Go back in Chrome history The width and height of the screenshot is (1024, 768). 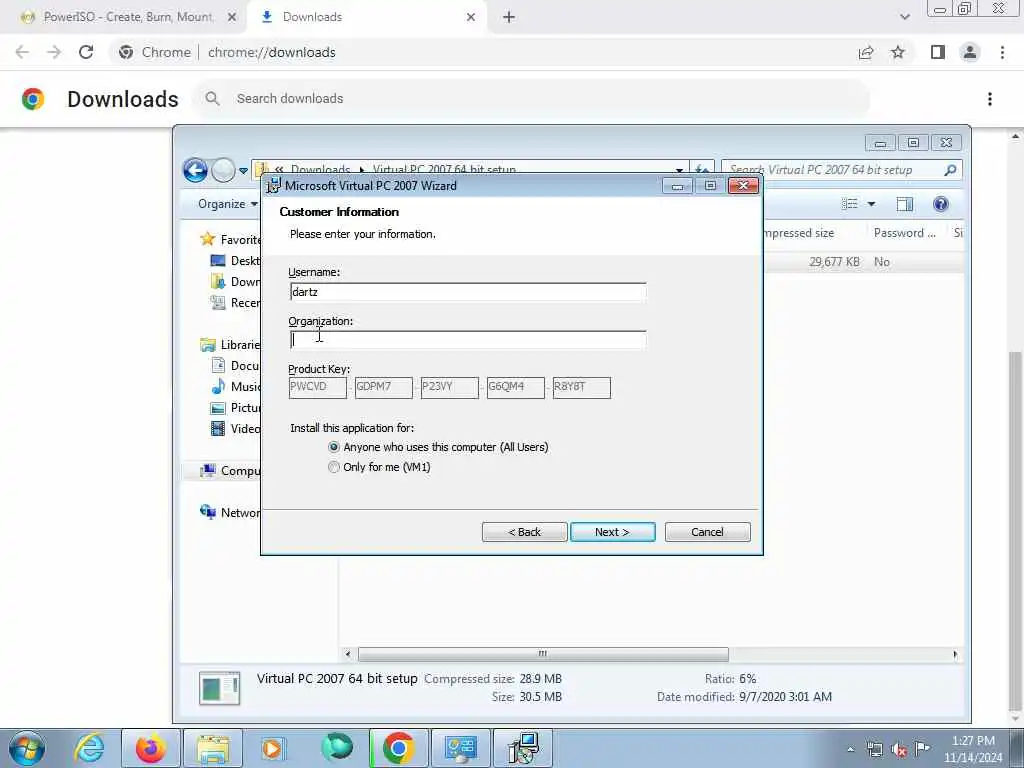(x=22, y=52)
